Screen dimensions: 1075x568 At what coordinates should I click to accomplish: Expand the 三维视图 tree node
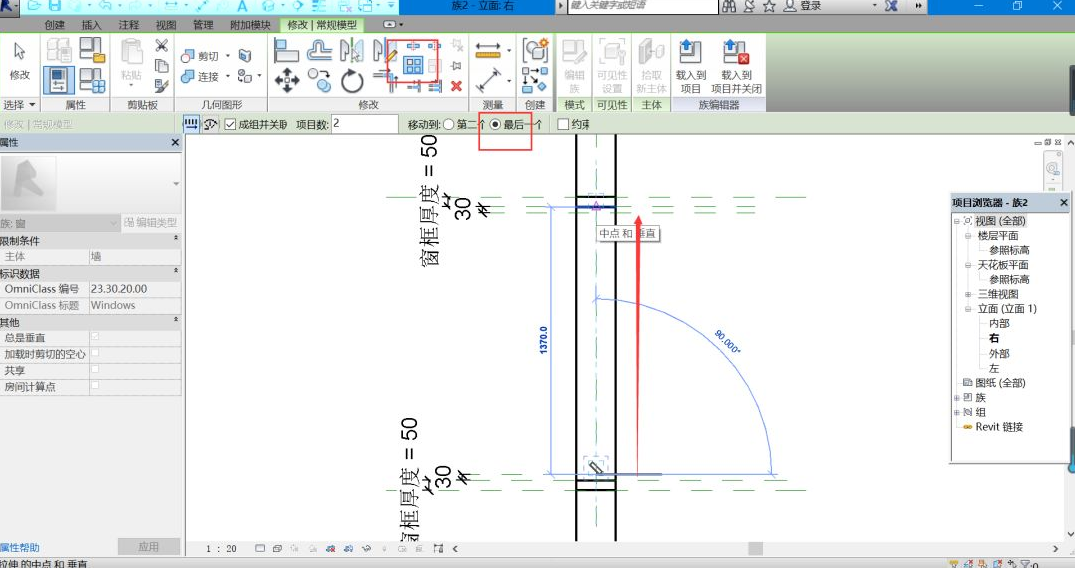pos(968,294)
